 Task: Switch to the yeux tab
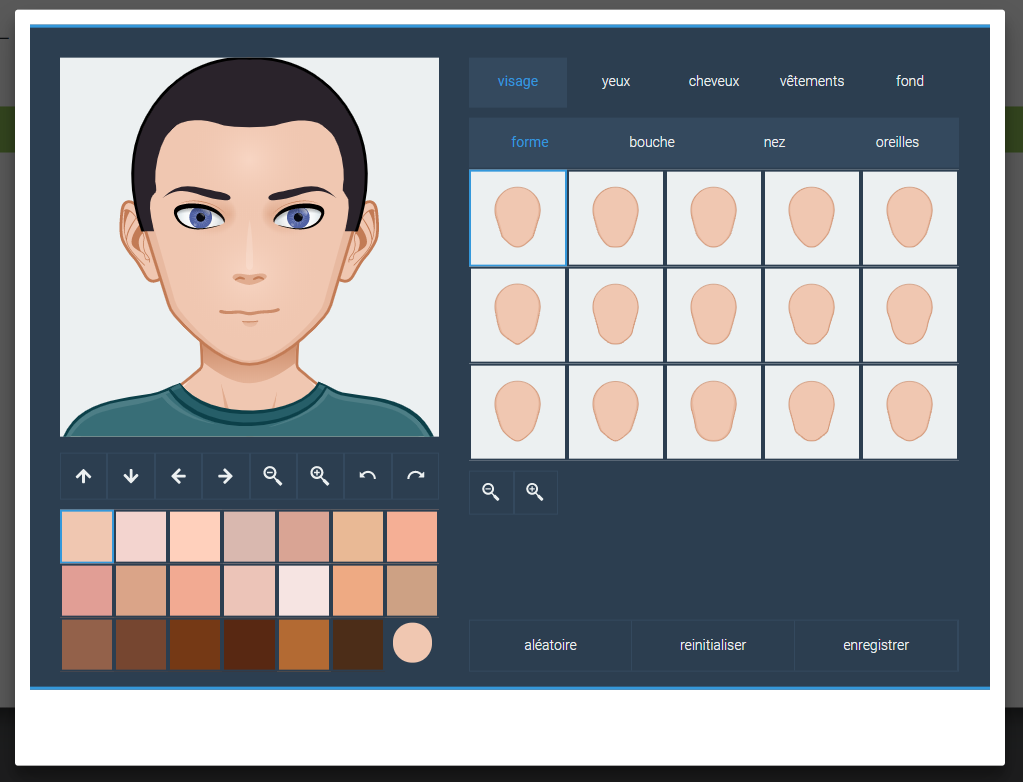[616, 82]
